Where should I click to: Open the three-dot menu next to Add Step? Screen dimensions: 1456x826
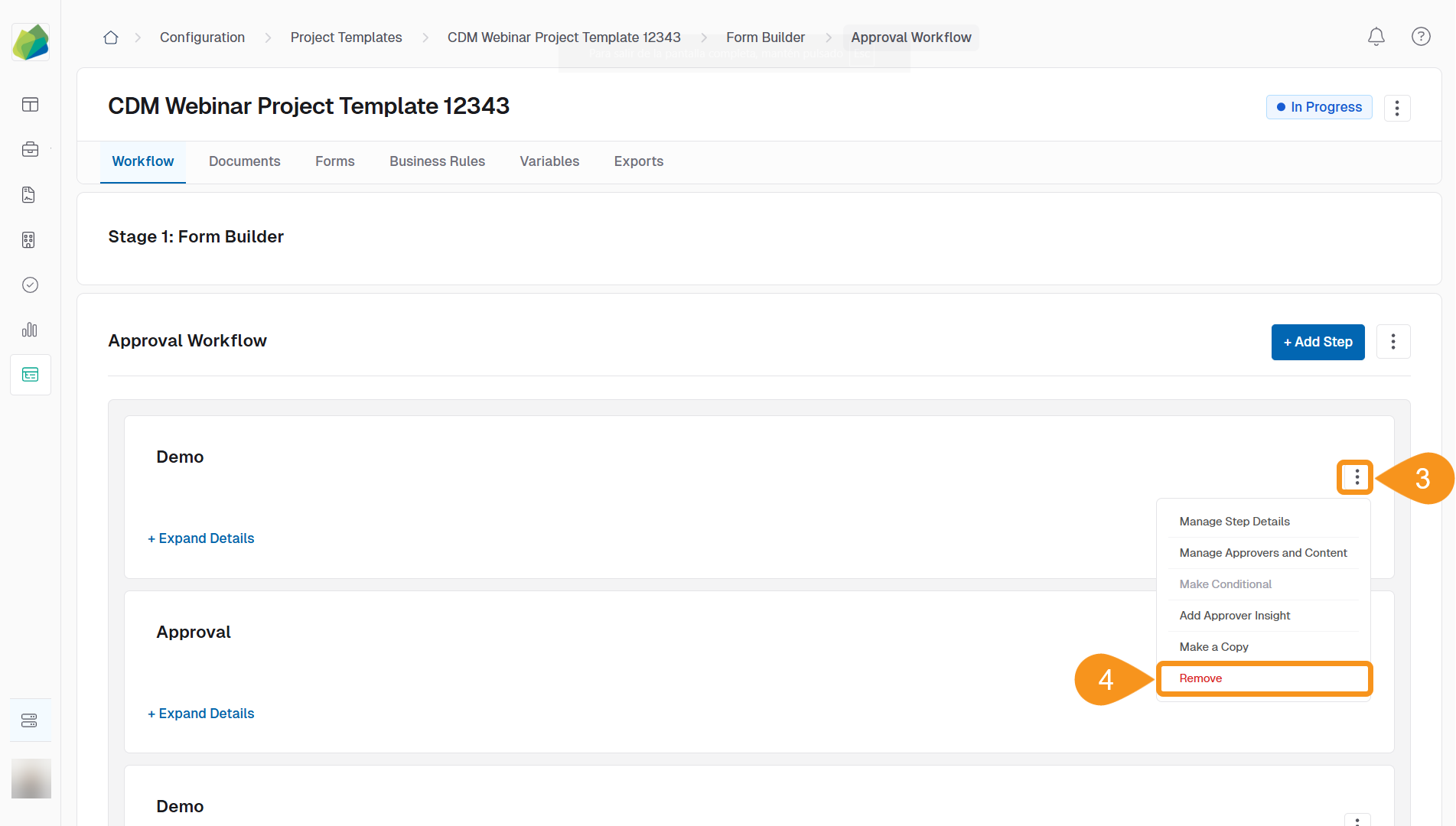(1392, 342)
